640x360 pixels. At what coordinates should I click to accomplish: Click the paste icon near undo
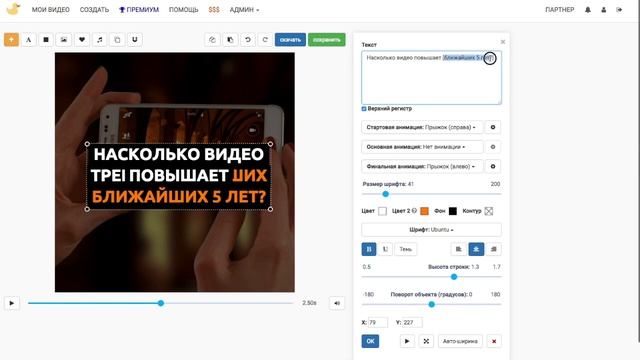[230, 40]
